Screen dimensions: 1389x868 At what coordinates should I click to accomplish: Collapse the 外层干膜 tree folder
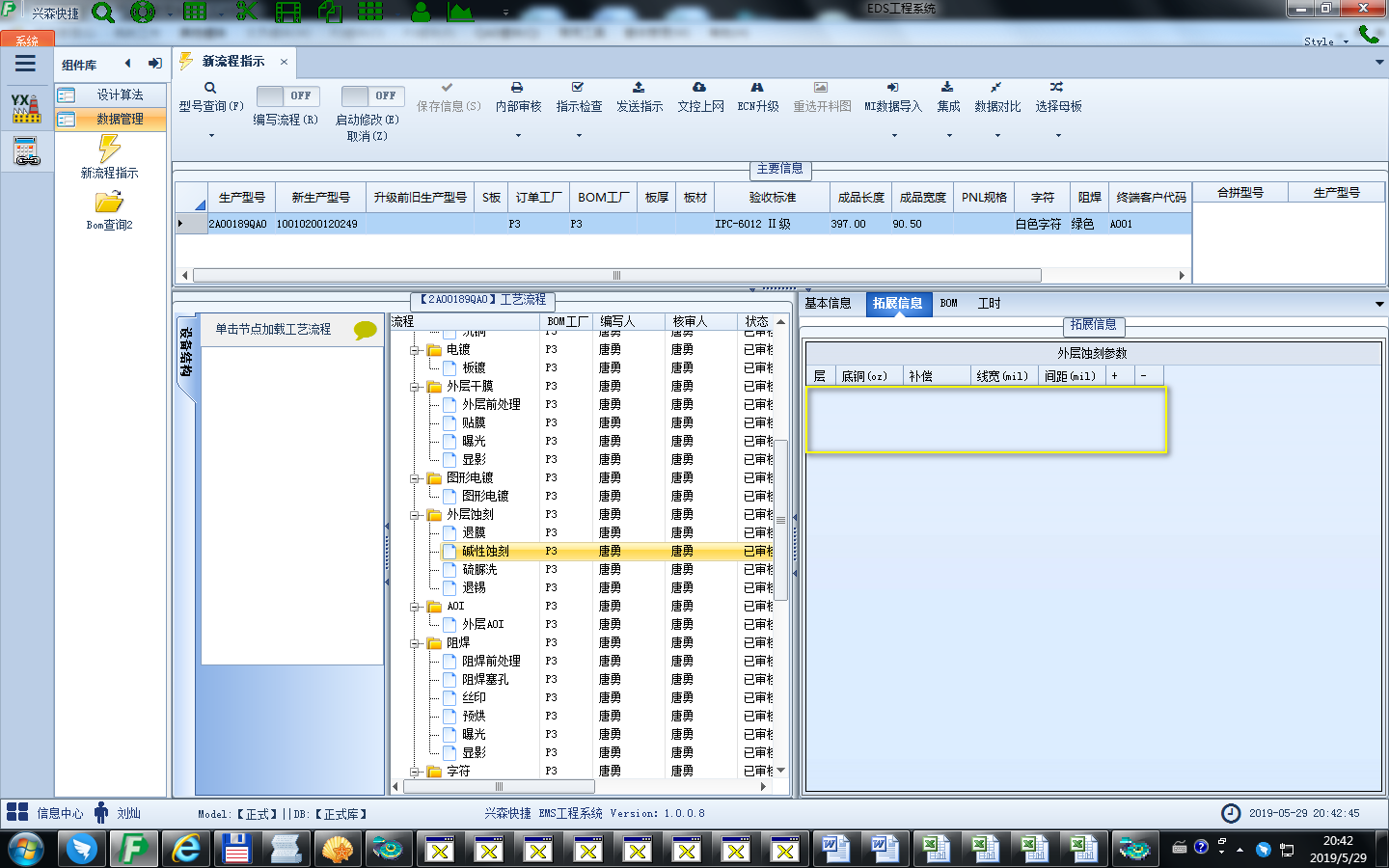tap(414, 387)
